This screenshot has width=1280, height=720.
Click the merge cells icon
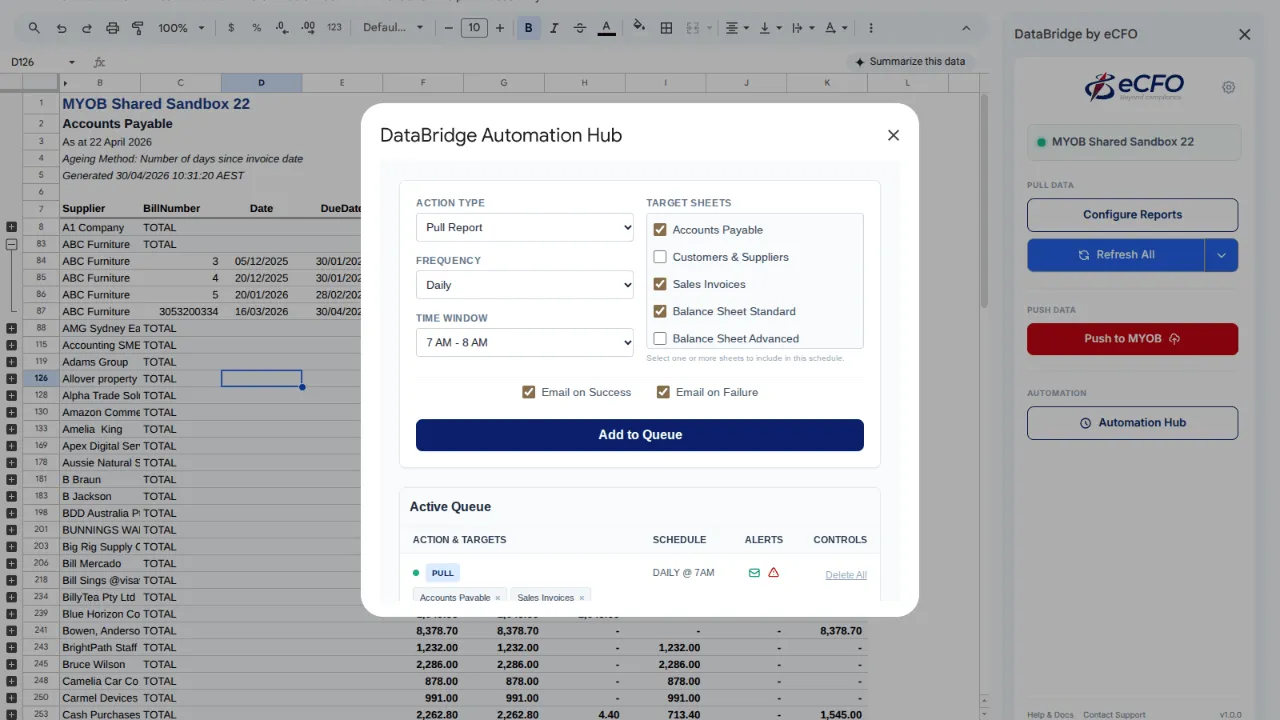pos(692,28)
